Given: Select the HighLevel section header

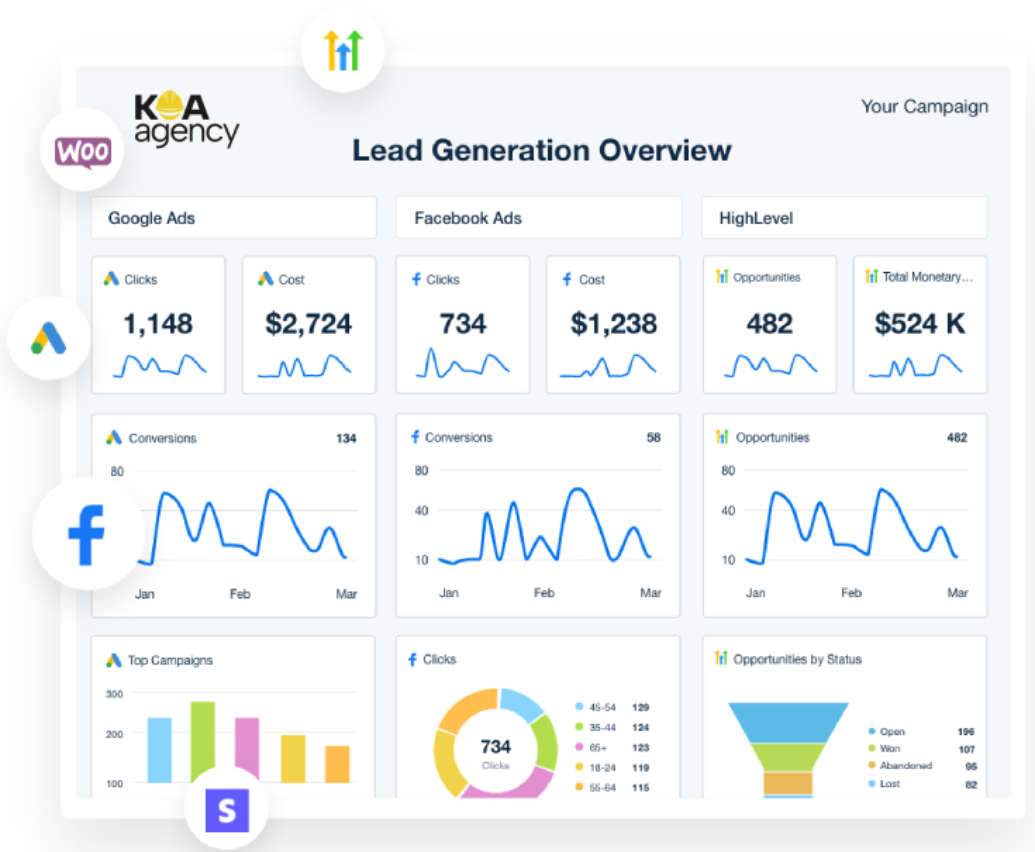Looking at the screenshot, I should (843, 218).
